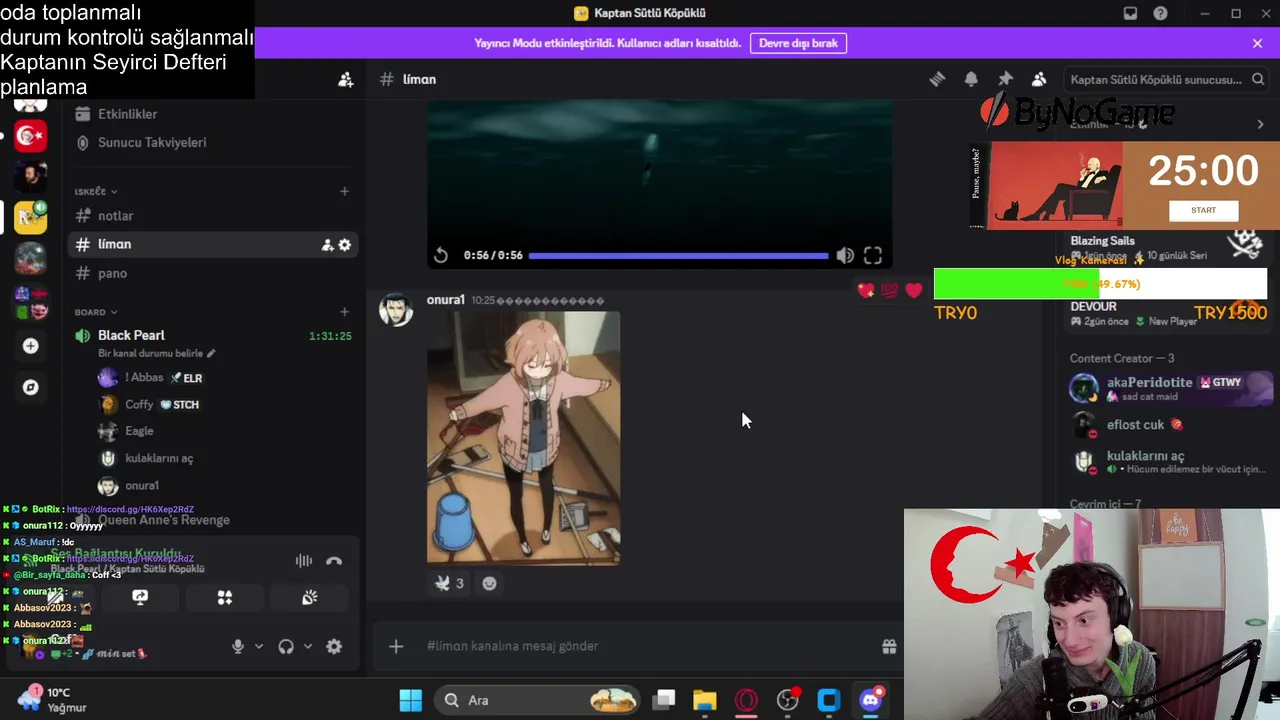This screenshot has width=1280, height=720.
Task: Toggle the 3-count reaction on gif
Action: 449,583
